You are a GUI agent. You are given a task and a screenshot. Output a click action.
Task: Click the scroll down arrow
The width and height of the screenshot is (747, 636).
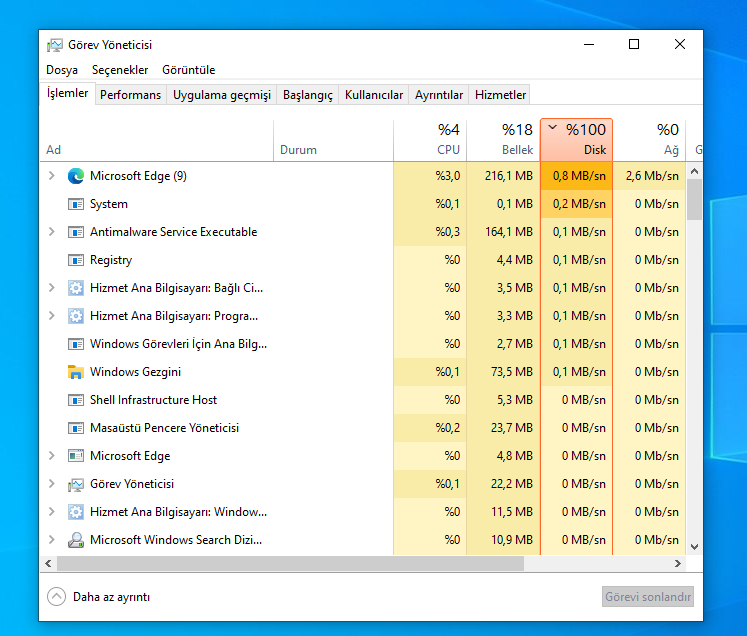coord(695,547)
